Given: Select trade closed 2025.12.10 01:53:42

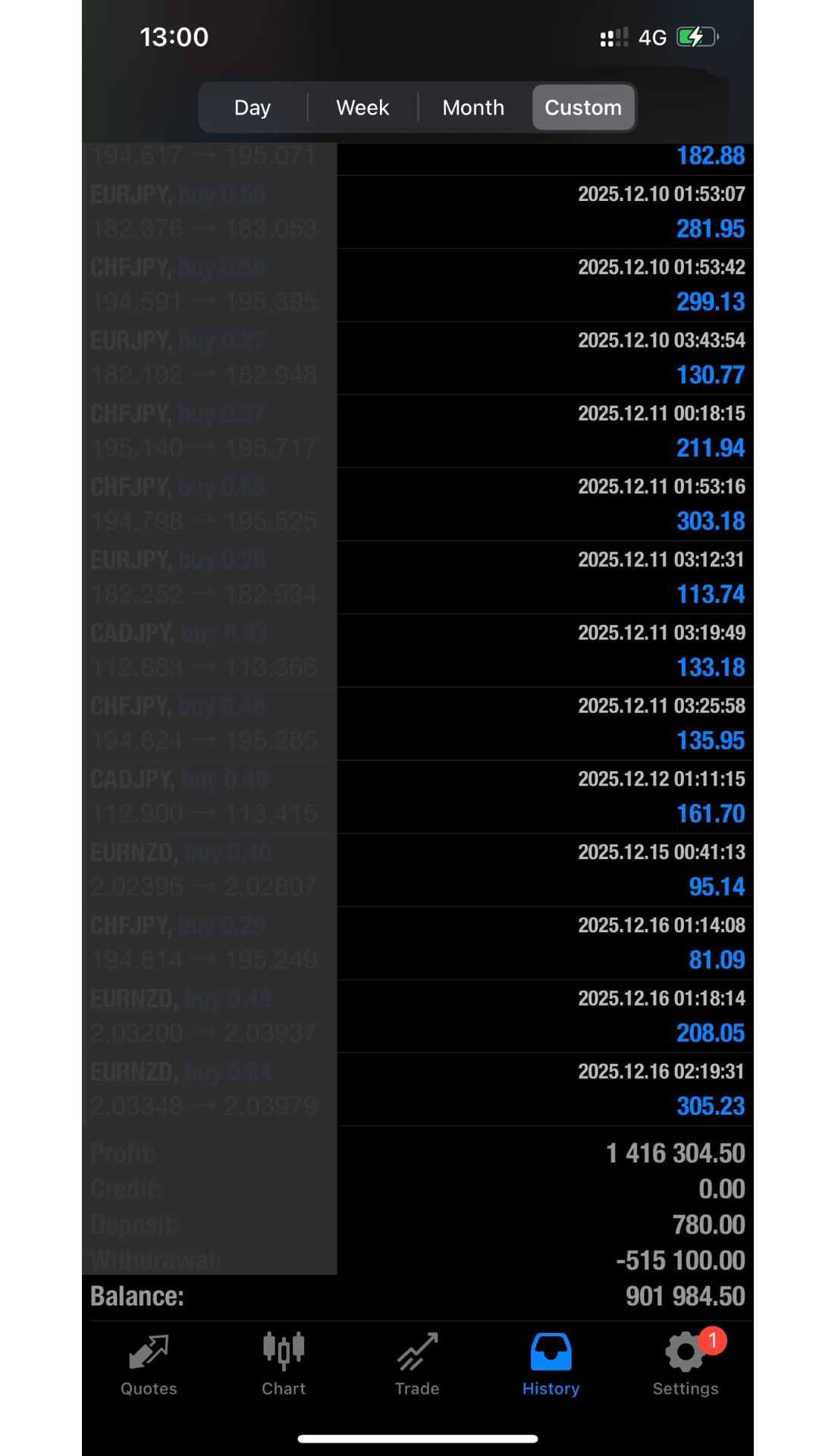Looking at the screenshot, I should pyautogui.click(x=544, y=285).
